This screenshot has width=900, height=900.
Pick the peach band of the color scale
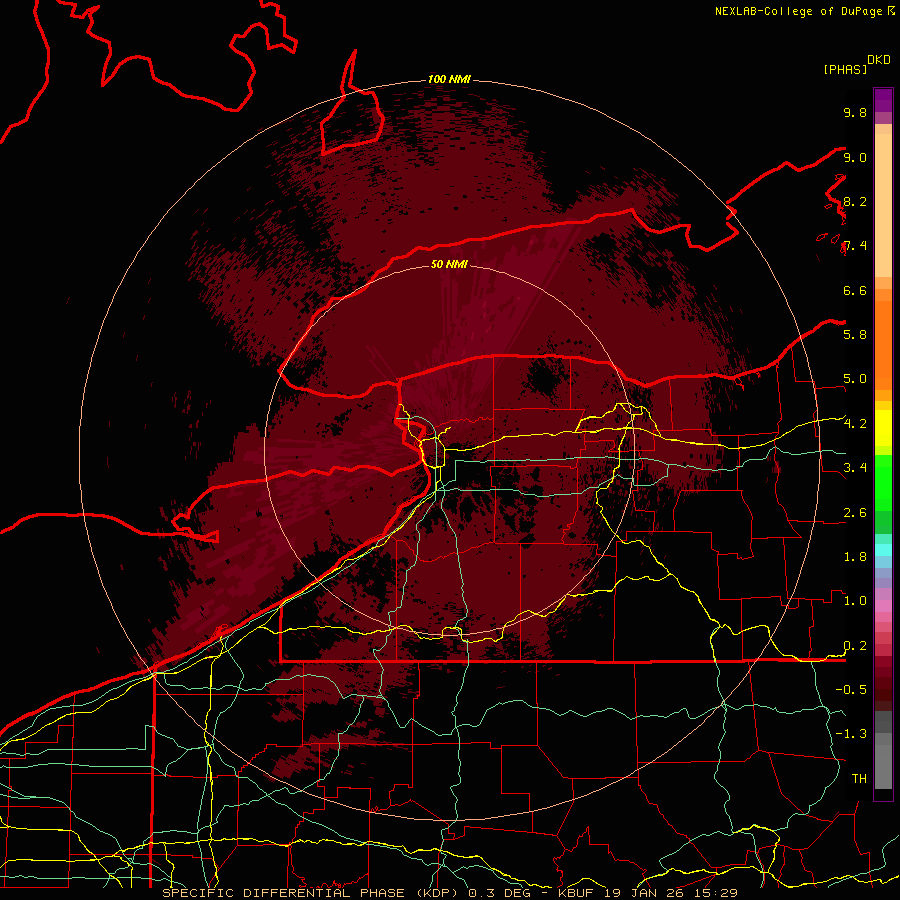click(883, 205)
